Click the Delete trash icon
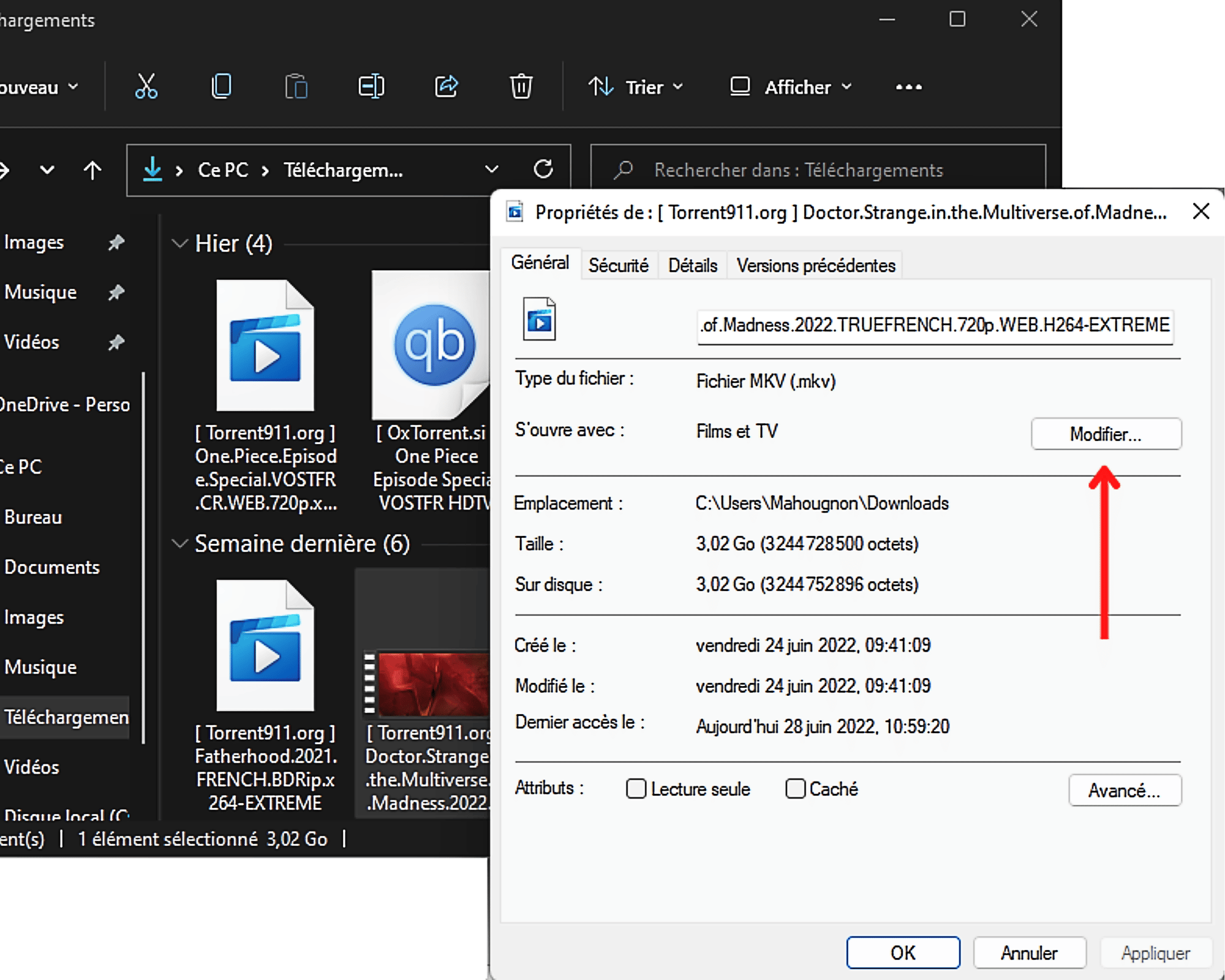 pyautogui.click(x=521, y=86)
